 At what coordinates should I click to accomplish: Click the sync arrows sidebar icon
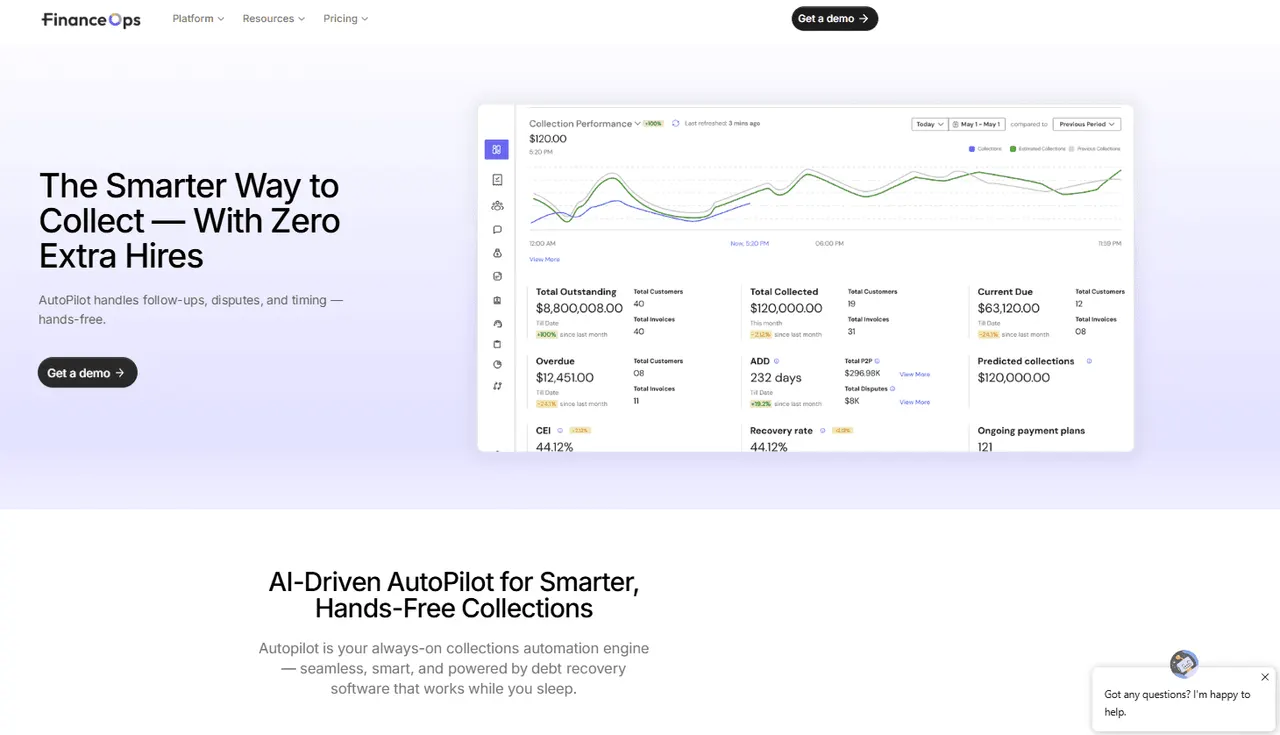pyautogui.click(x=497, y=386)
